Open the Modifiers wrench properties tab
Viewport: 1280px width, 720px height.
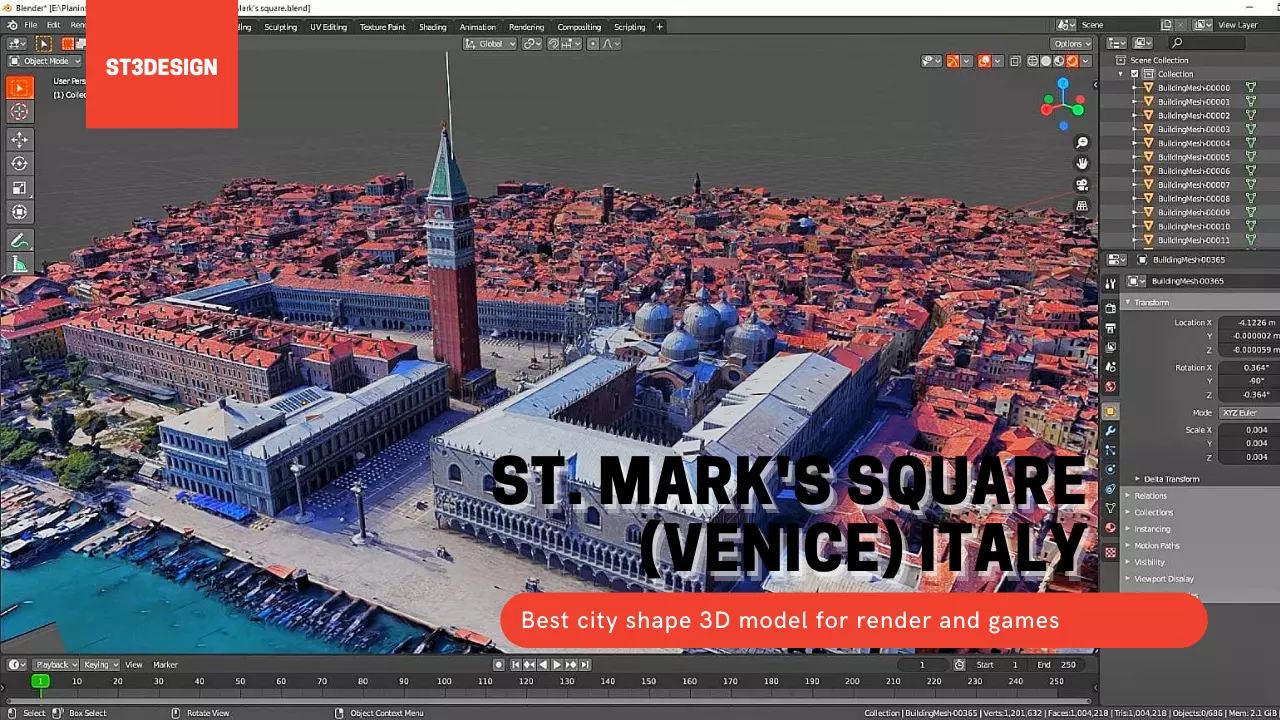1110,431
